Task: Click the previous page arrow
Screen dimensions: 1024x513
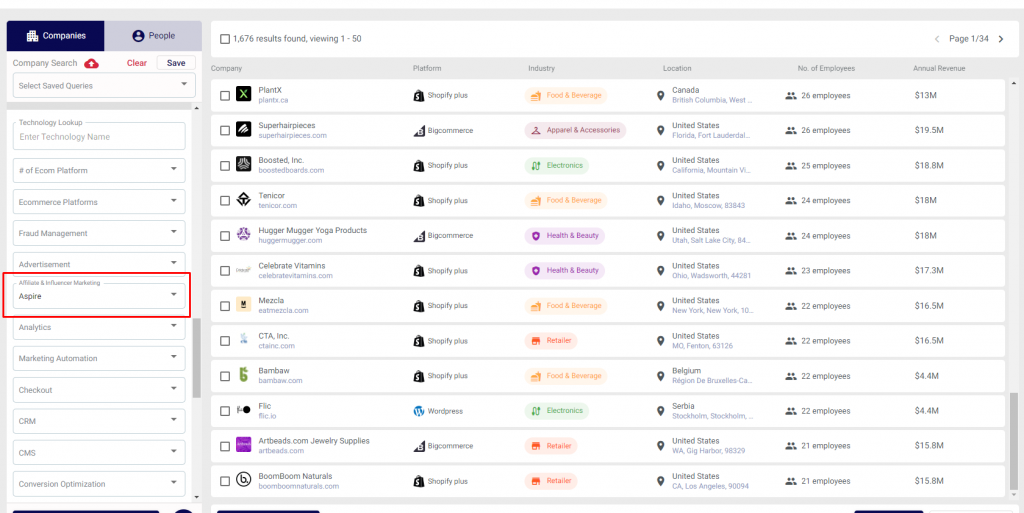Action: click(x=937, y=39)
